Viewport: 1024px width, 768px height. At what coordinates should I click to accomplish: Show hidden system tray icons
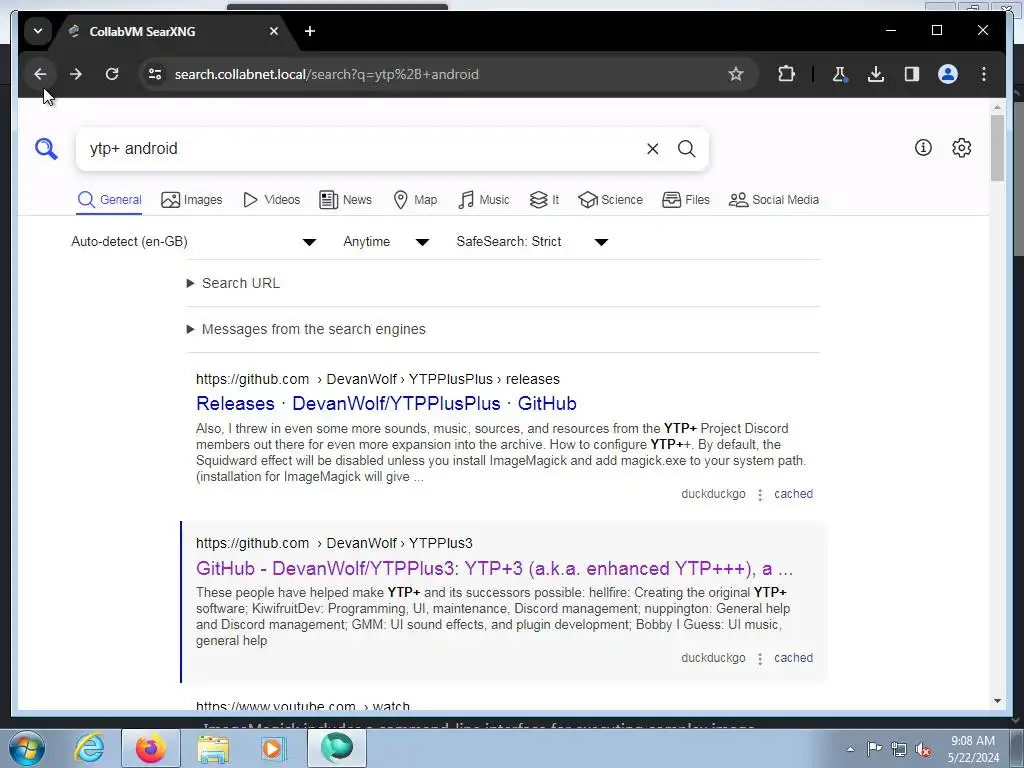[x=850, y=749]
